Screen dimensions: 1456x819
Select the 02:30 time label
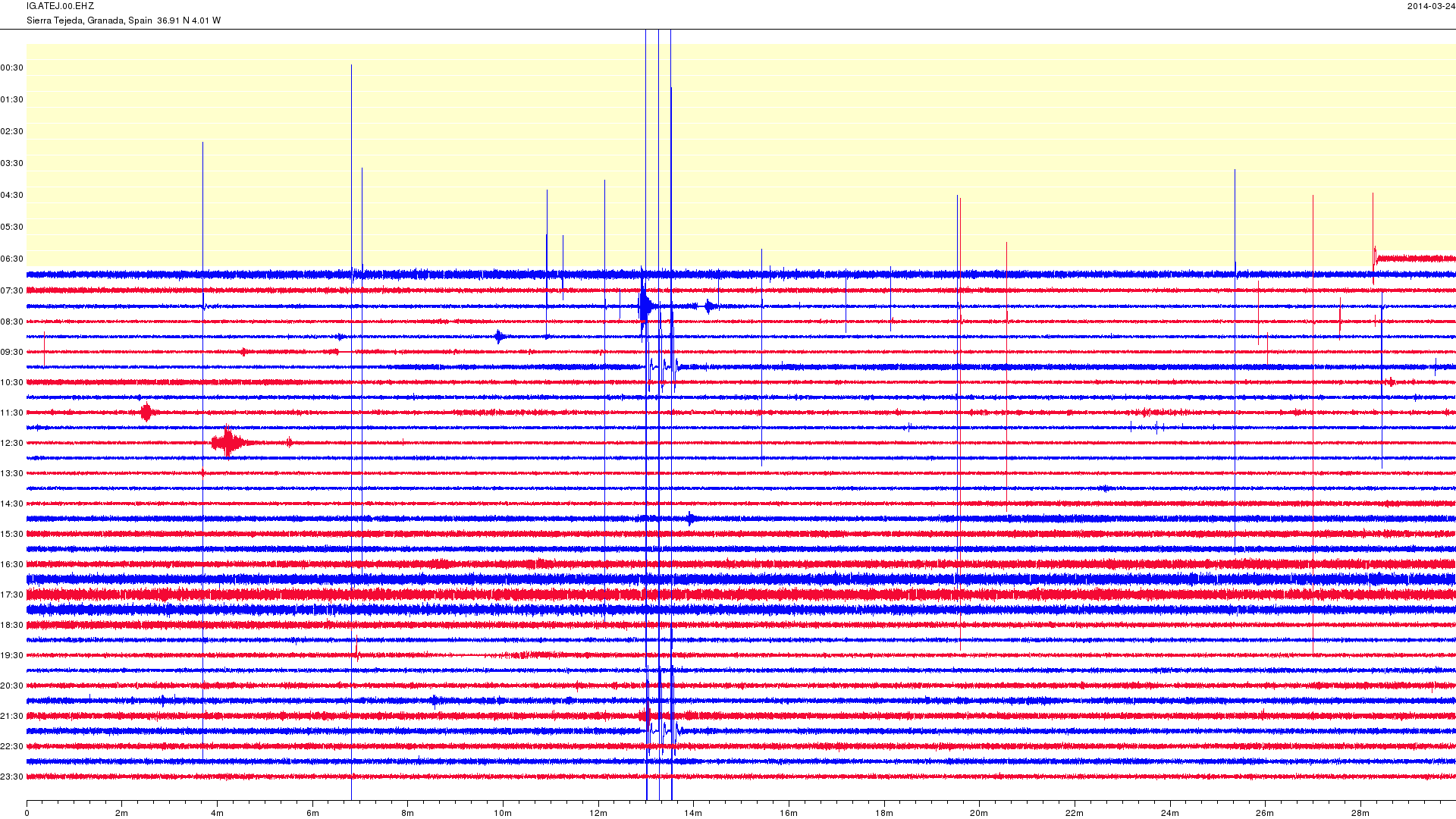tap(12, 131)
